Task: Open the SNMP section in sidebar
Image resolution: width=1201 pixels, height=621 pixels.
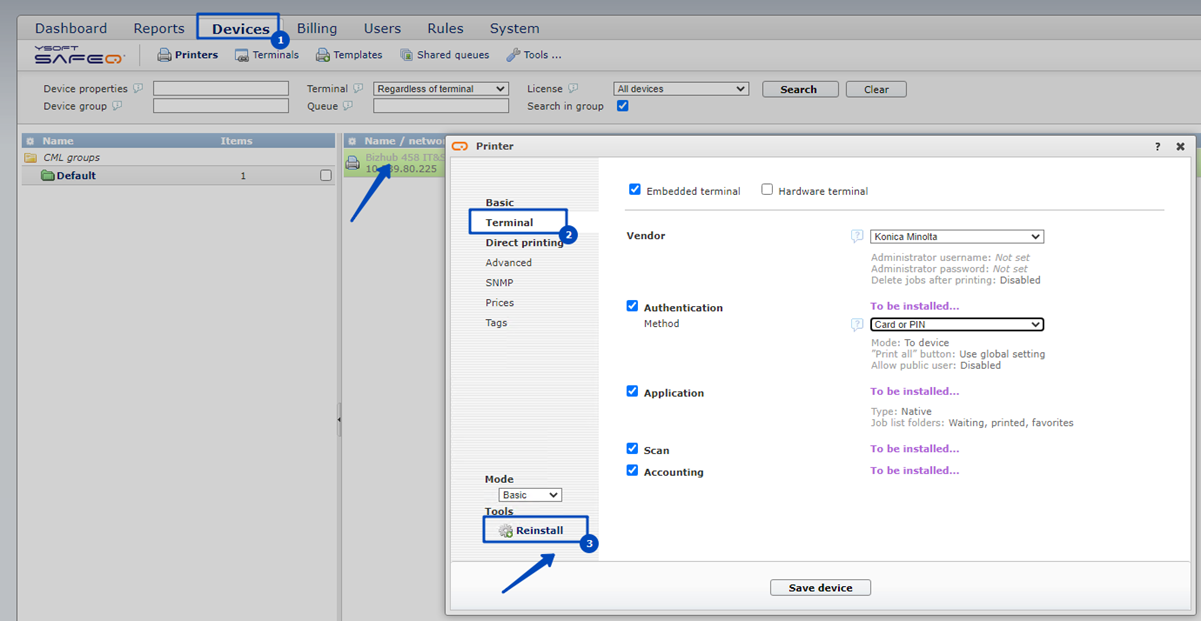Action: tap(499, 283)
